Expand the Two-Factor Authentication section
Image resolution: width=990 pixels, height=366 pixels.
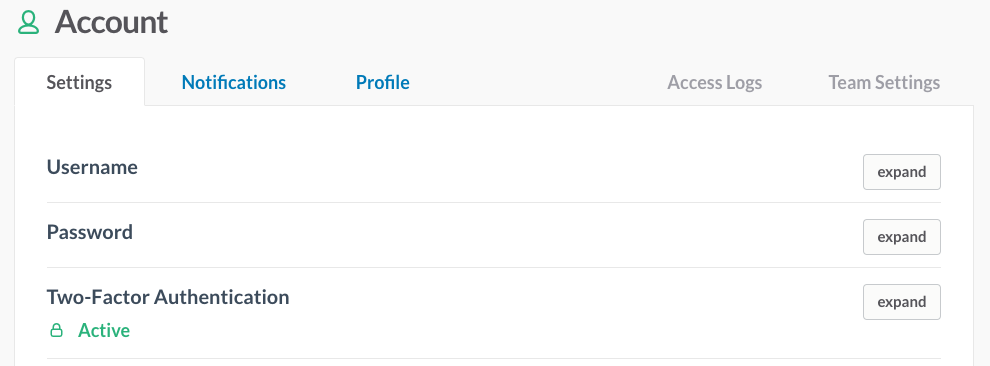[x=902, y=302]
